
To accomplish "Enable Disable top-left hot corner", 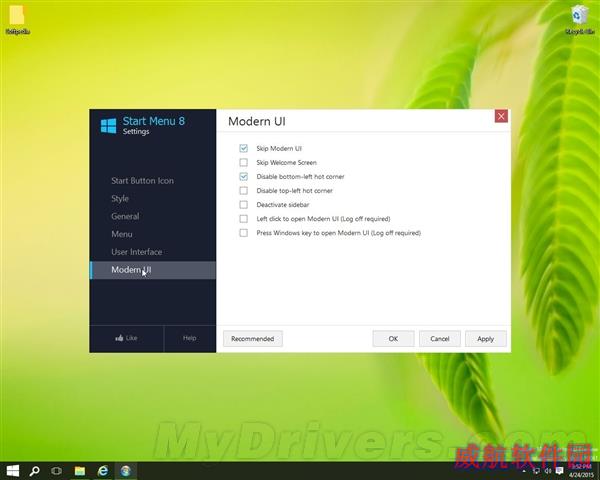I will 243,191.
